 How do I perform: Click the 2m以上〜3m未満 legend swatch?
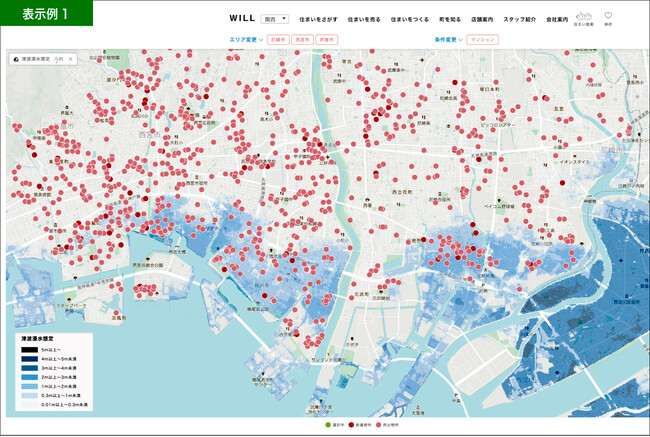click(x=29, y=377)
